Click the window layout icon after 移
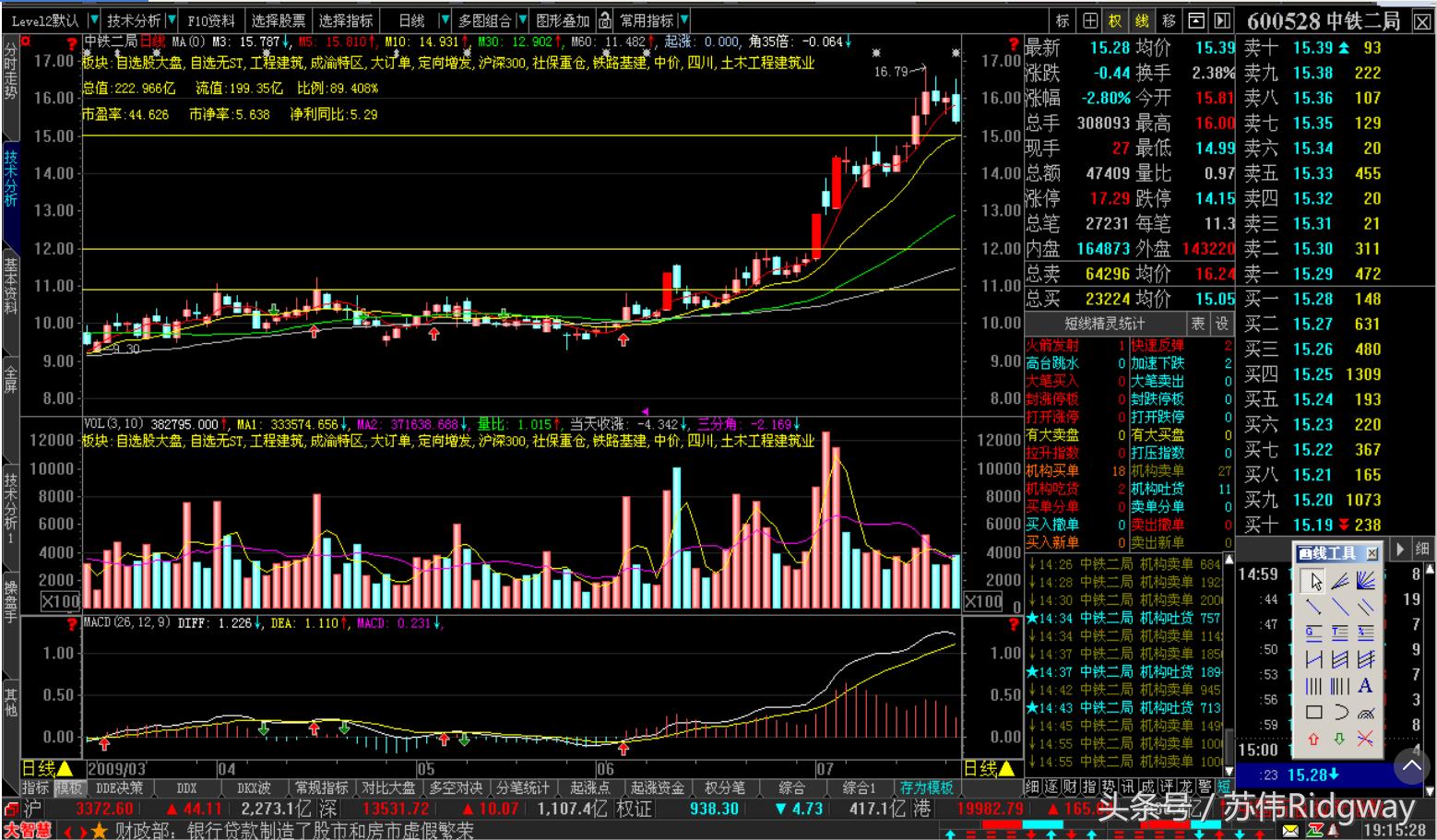The height and width of the screenshot is (840, 1437). pos(1196,20)
